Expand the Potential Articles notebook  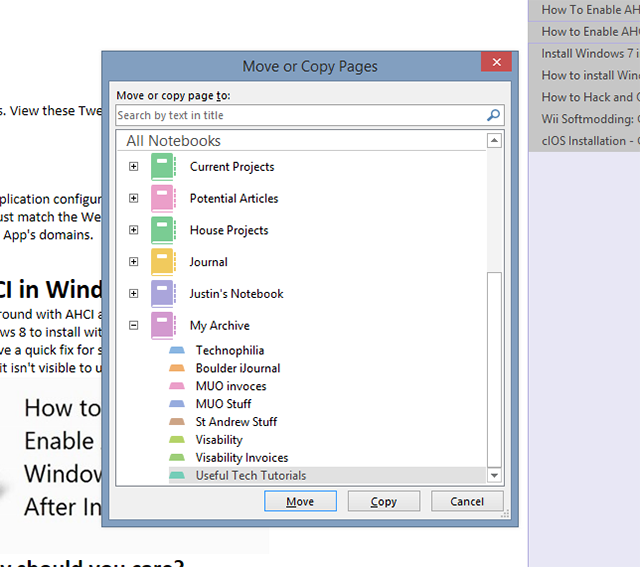(x=133, y=198)
